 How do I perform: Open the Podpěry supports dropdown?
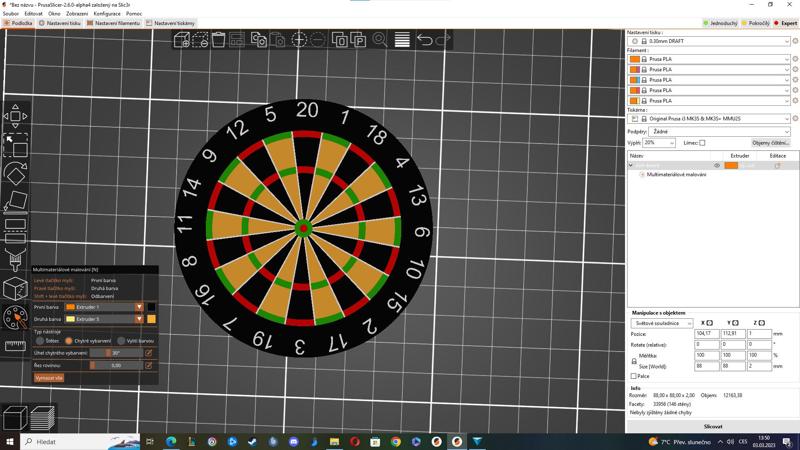coord(719,132)
